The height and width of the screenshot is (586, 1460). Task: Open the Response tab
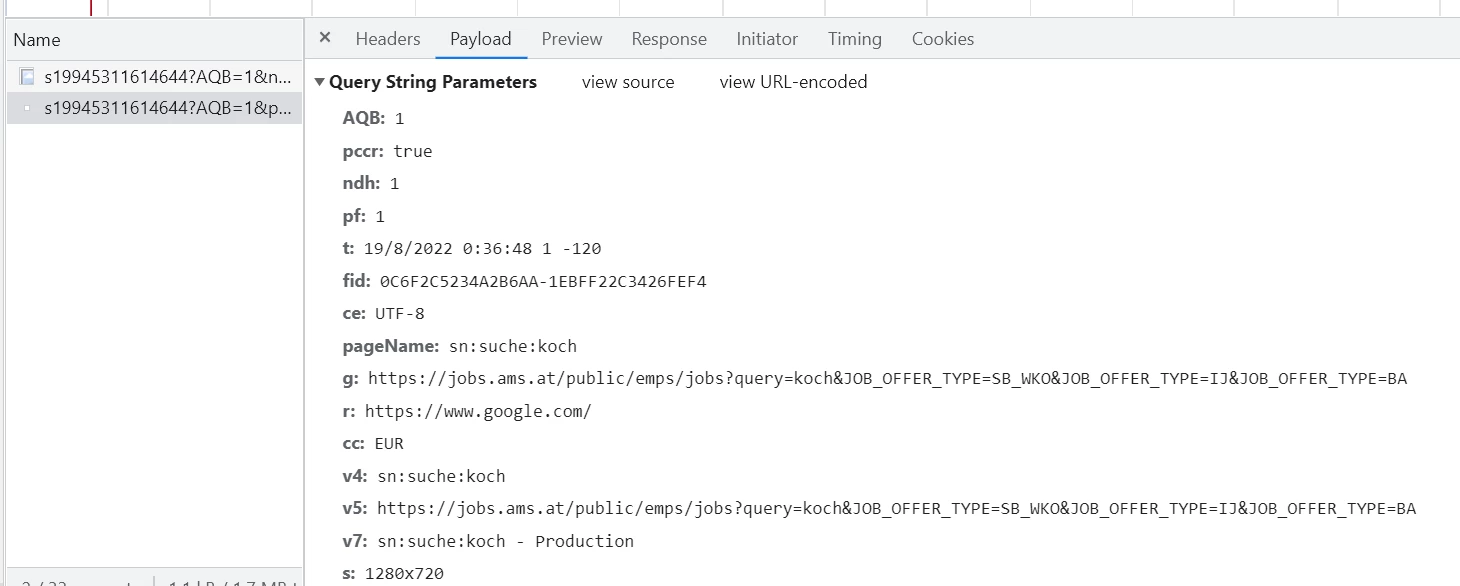669,39
